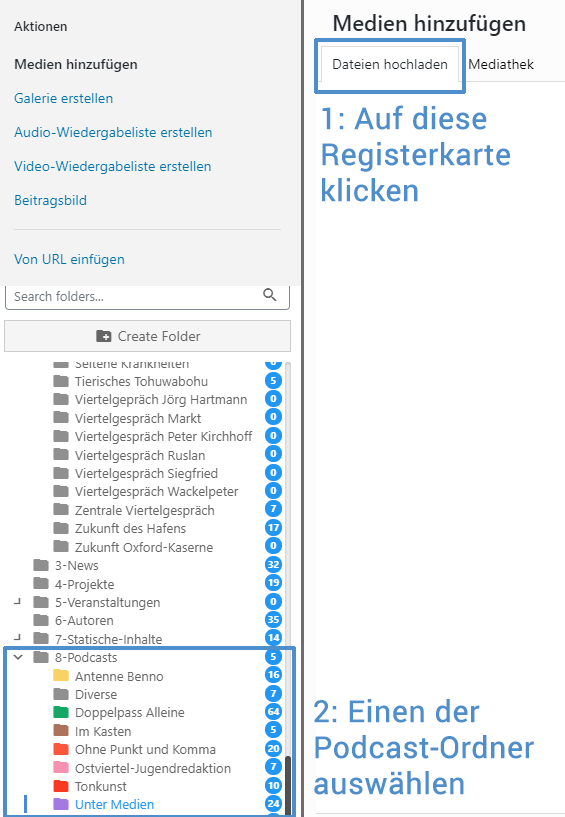Switch to the Dateien hochladen tab
This screenshot has width=565, height=817.
coord(390,64)
